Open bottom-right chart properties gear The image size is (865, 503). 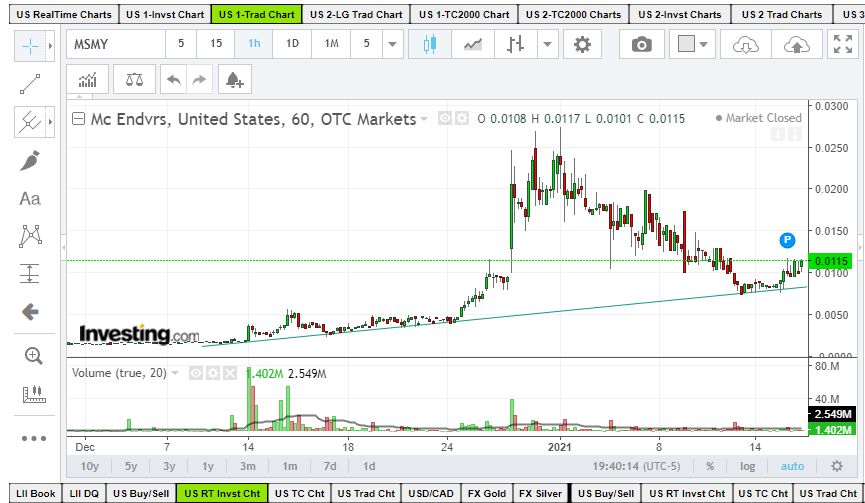point(837,466)
